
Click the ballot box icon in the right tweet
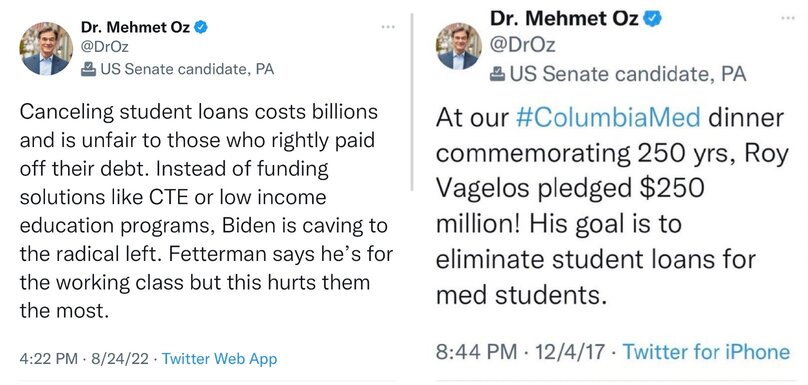click(x=497, y=75)
